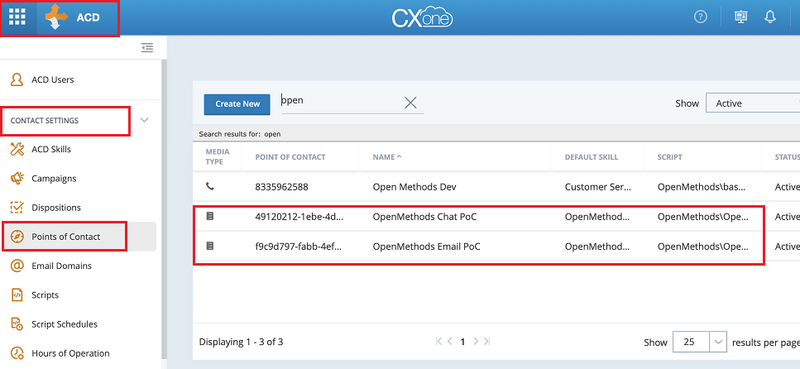Clear the search with the X icon

(x=410, y=103)
